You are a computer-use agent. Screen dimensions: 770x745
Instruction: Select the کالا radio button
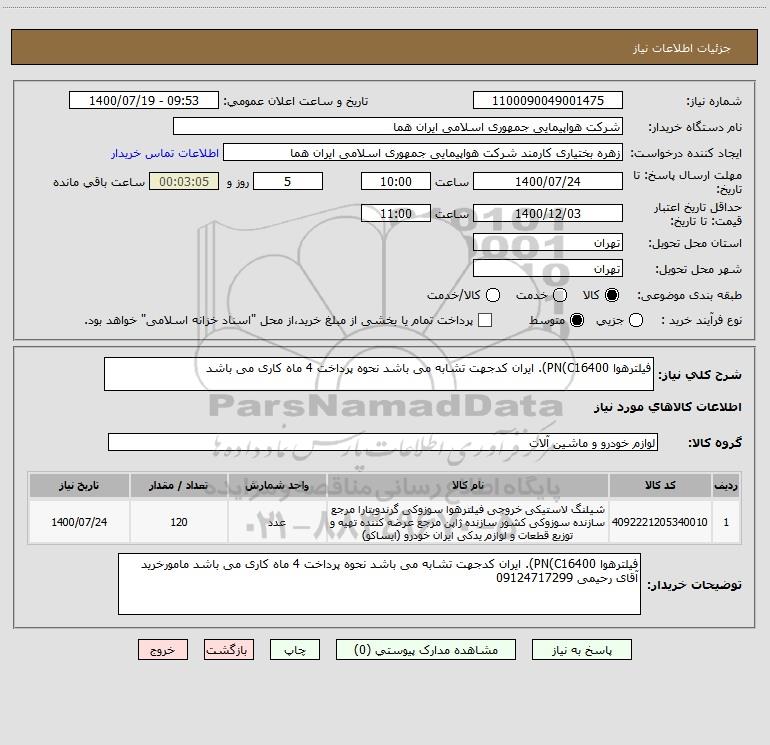[x=612, y=295]
